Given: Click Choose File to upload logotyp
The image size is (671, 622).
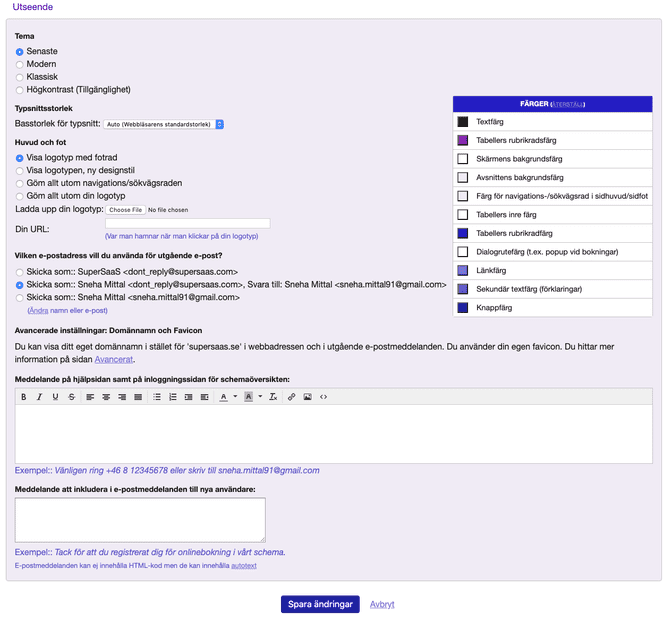Looking at the screenshot, I should (125, 210).
